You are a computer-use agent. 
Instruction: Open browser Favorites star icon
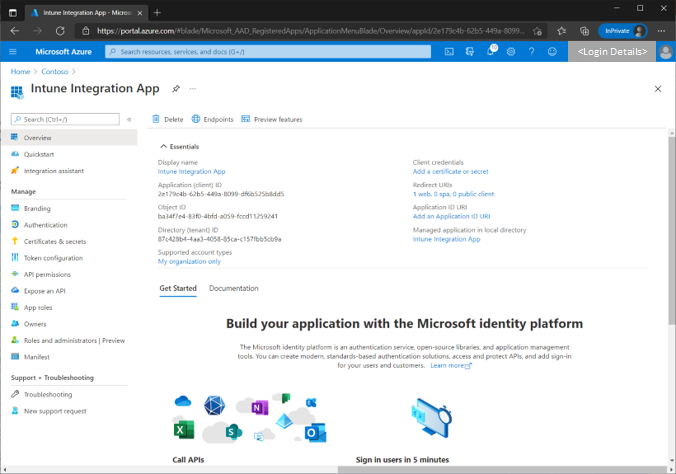coord(561,31)
